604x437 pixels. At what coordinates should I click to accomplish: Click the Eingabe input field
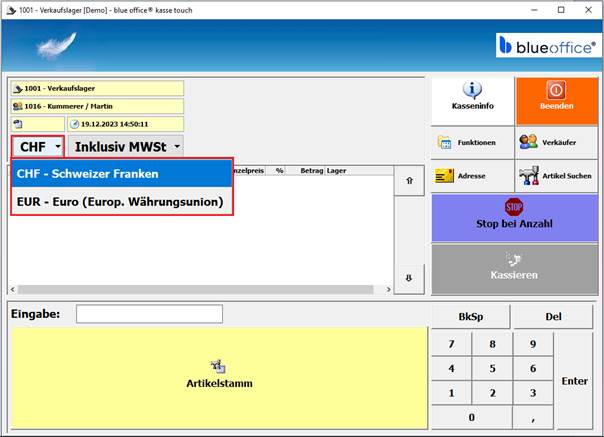tap(149, 314)
